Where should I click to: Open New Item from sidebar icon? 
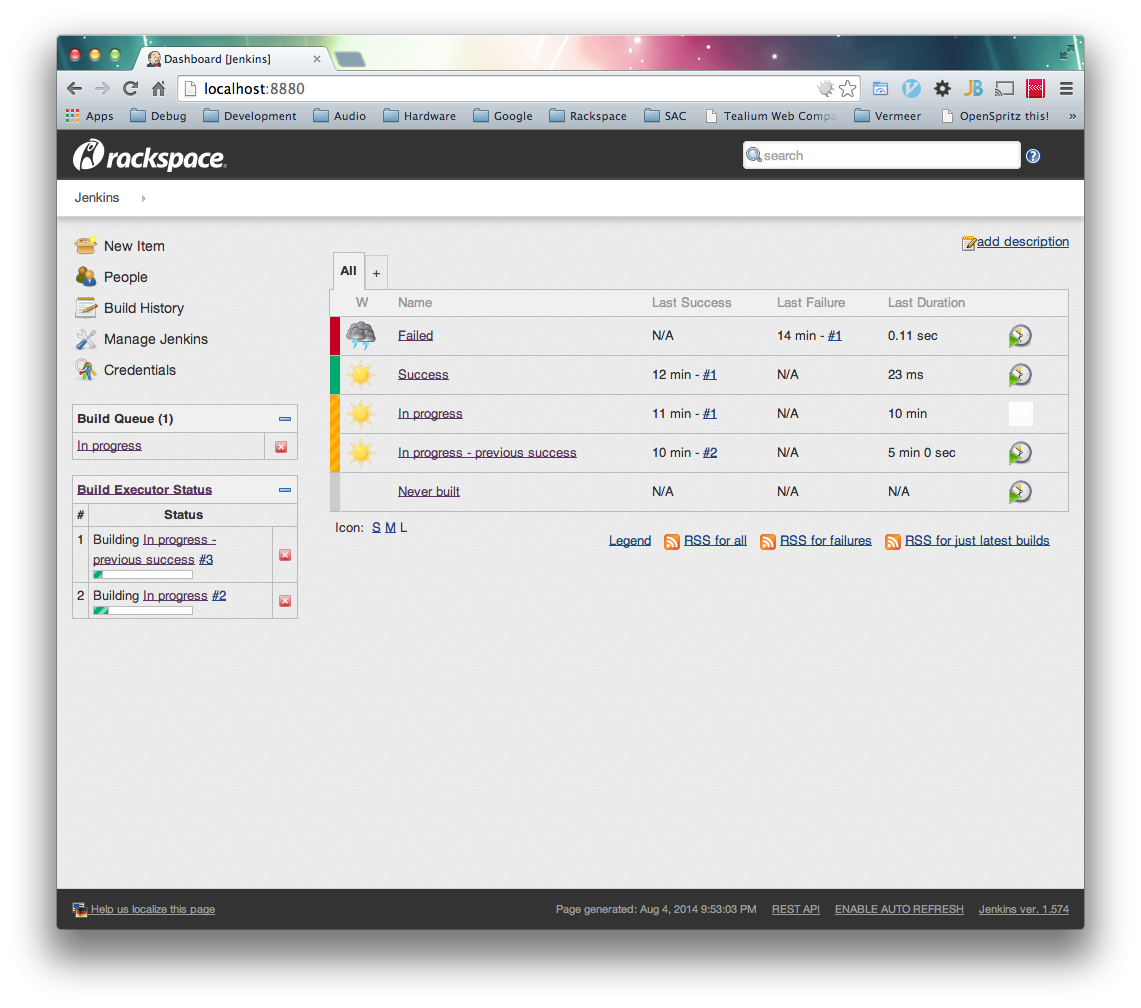coord(85,246)
